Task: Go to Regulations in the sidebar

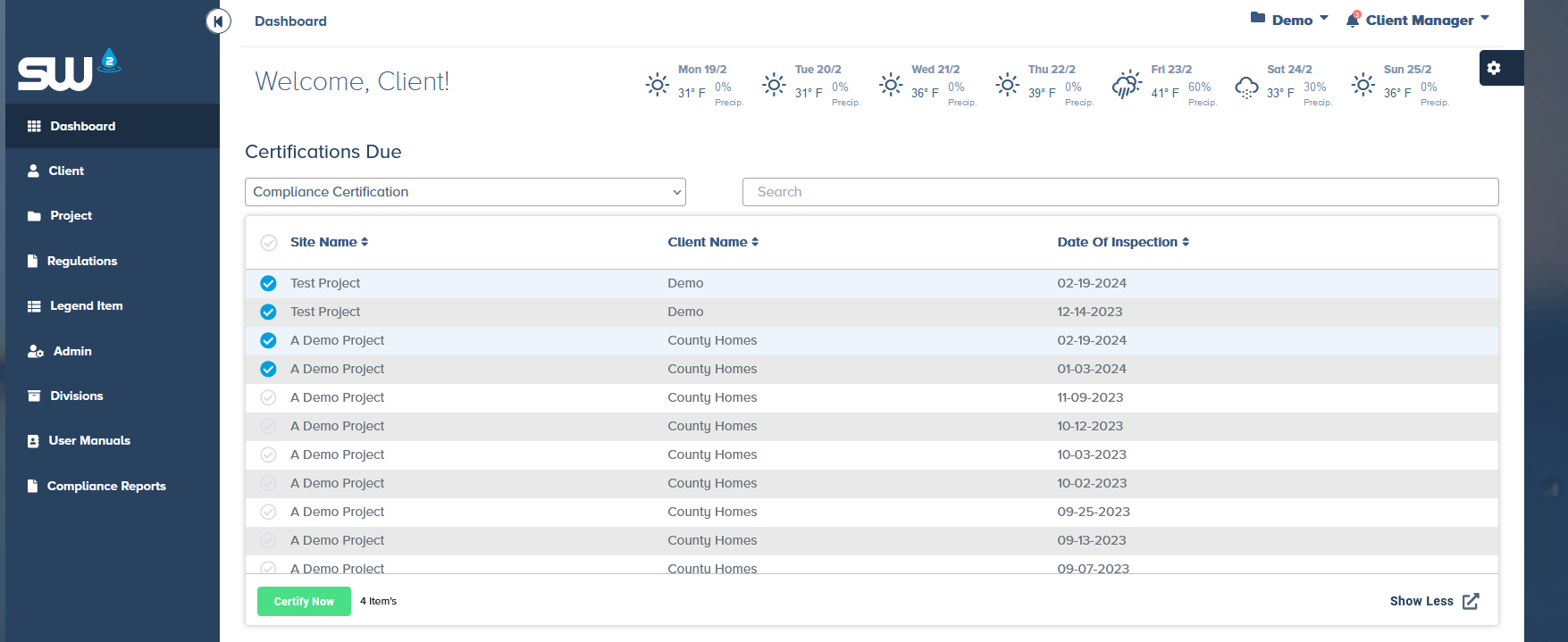Action: [81, 261]
